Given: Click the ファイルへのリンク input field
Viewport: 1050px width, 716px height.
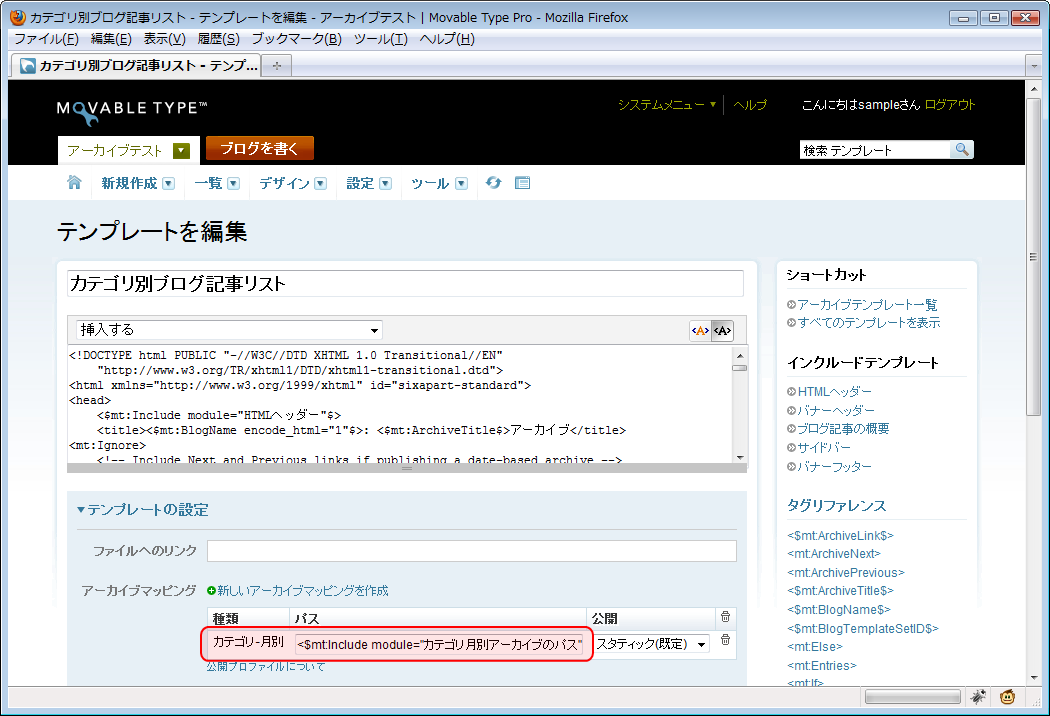Looking at the screenshot, I should click(x=471, y=551).
